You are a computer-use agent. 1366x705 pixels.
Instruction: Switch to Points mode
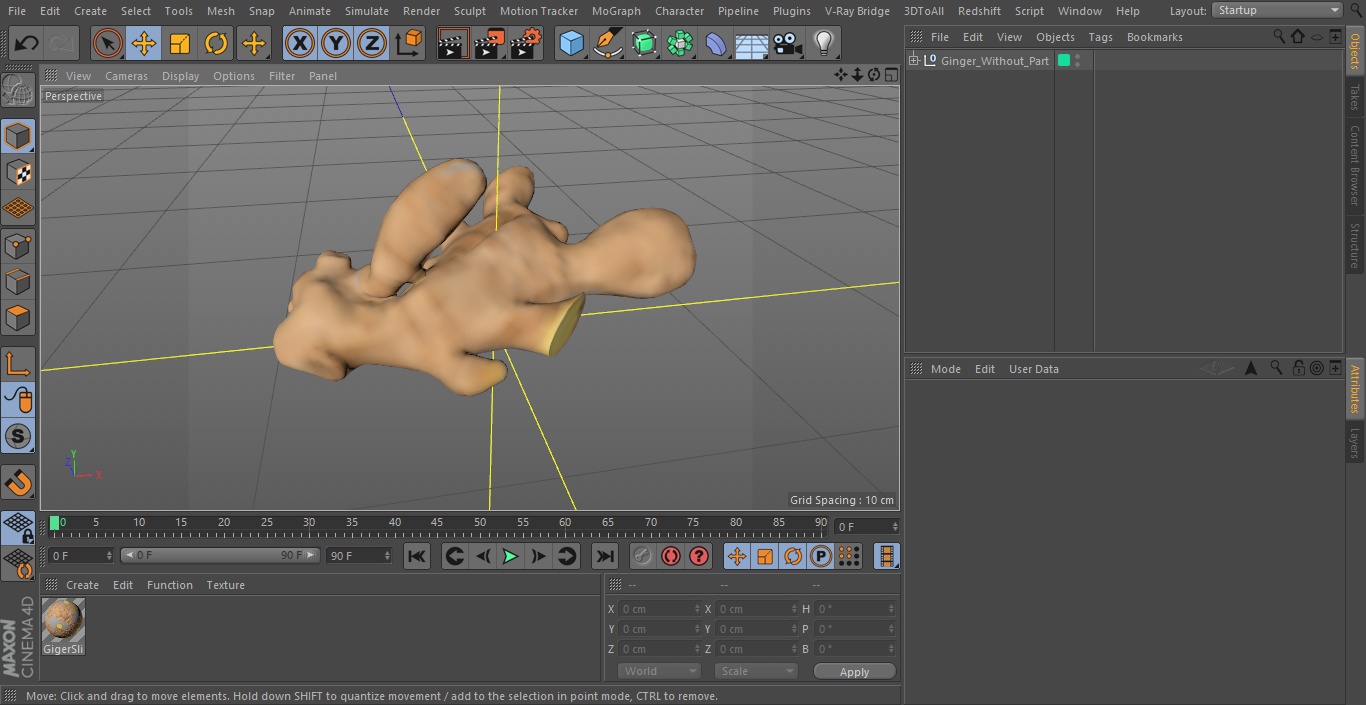coord(18,245)
